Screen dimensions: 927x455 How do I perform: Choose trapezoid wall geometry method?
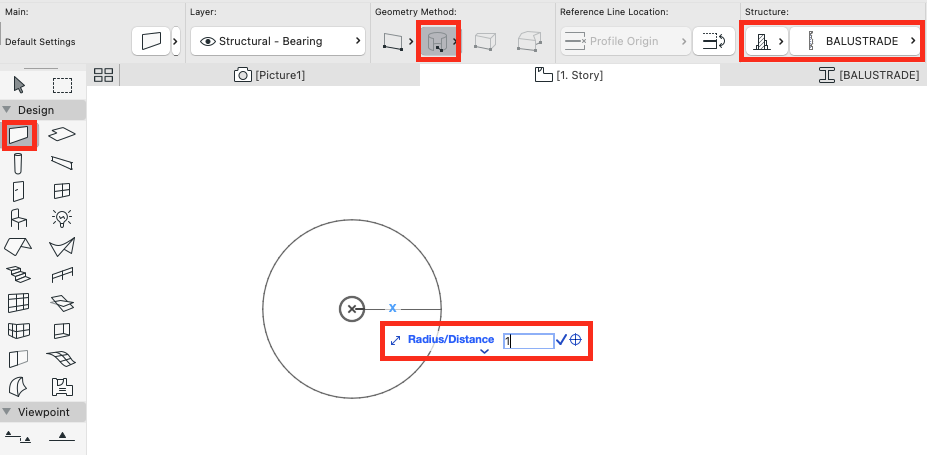(485, 41)
